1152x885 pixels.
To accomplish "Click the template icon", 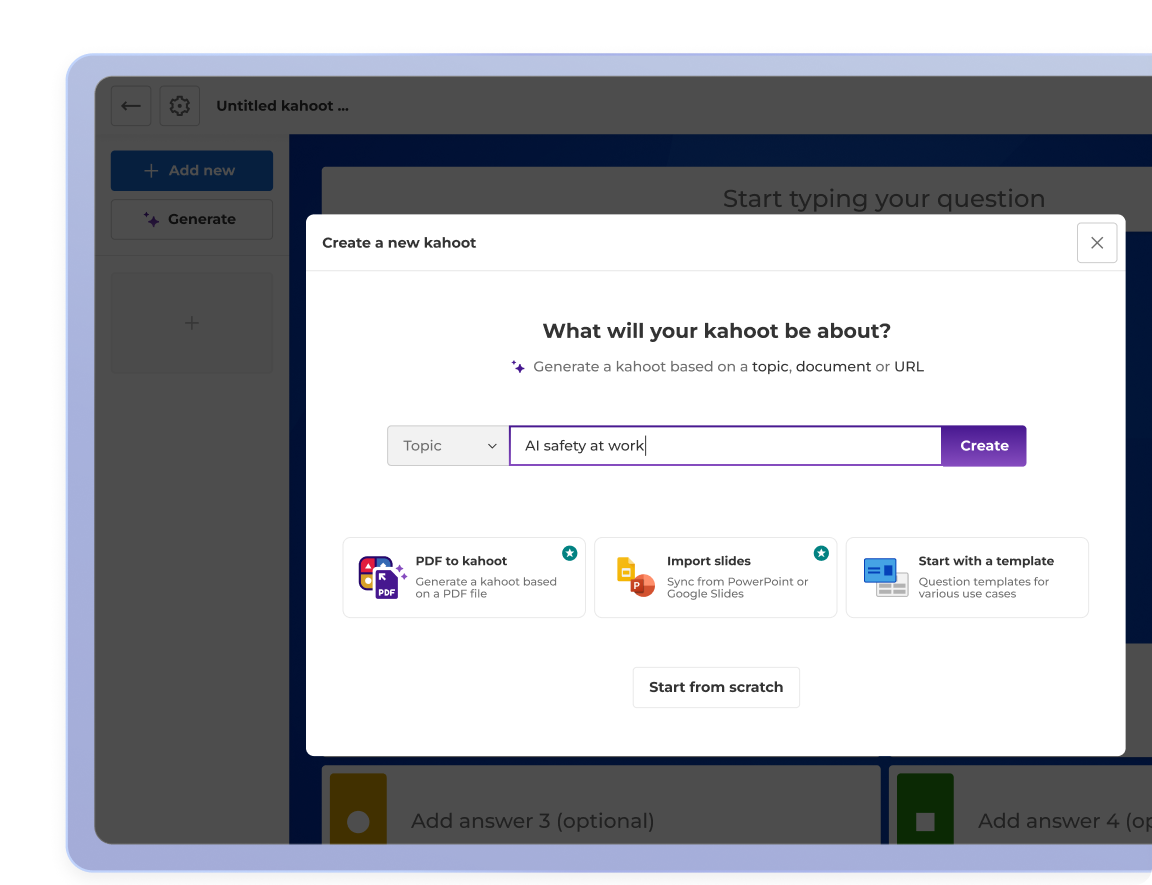I will [885, 577].
